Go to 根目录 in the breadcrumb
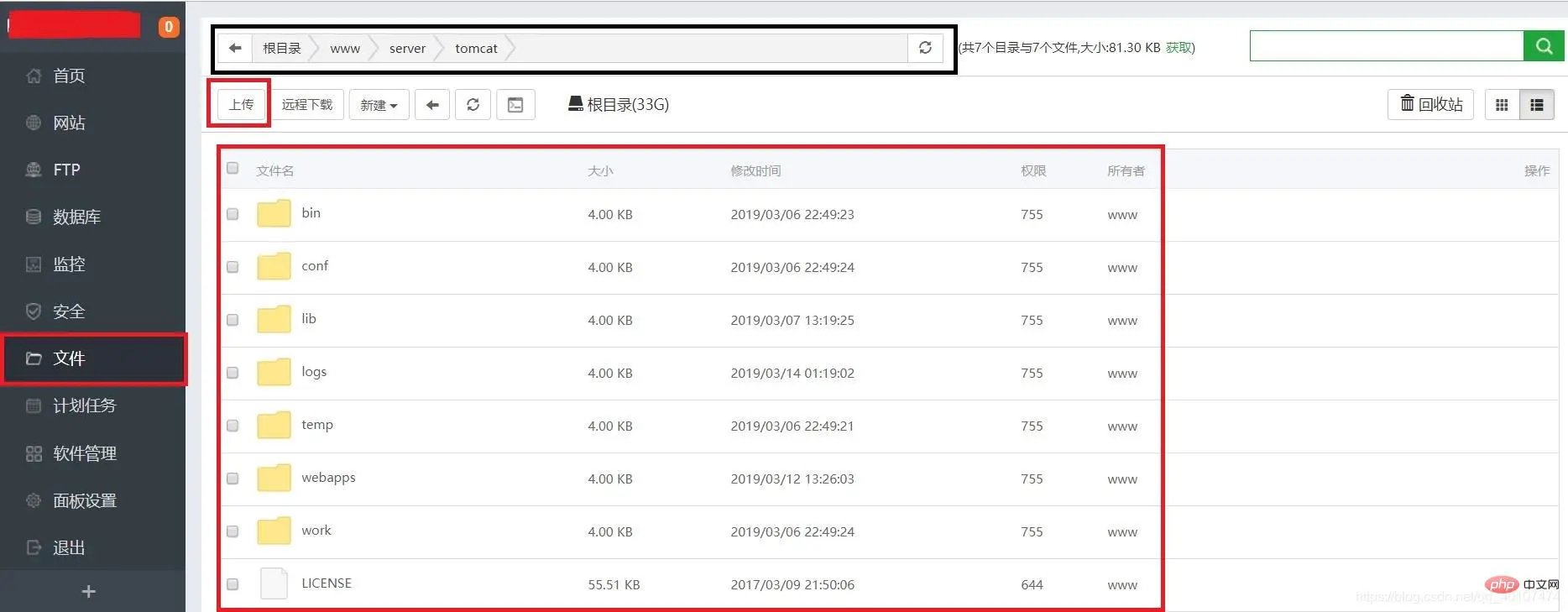Image resolution: width=1568 pixels, height=612 pixels. click(x=281, y=48)
